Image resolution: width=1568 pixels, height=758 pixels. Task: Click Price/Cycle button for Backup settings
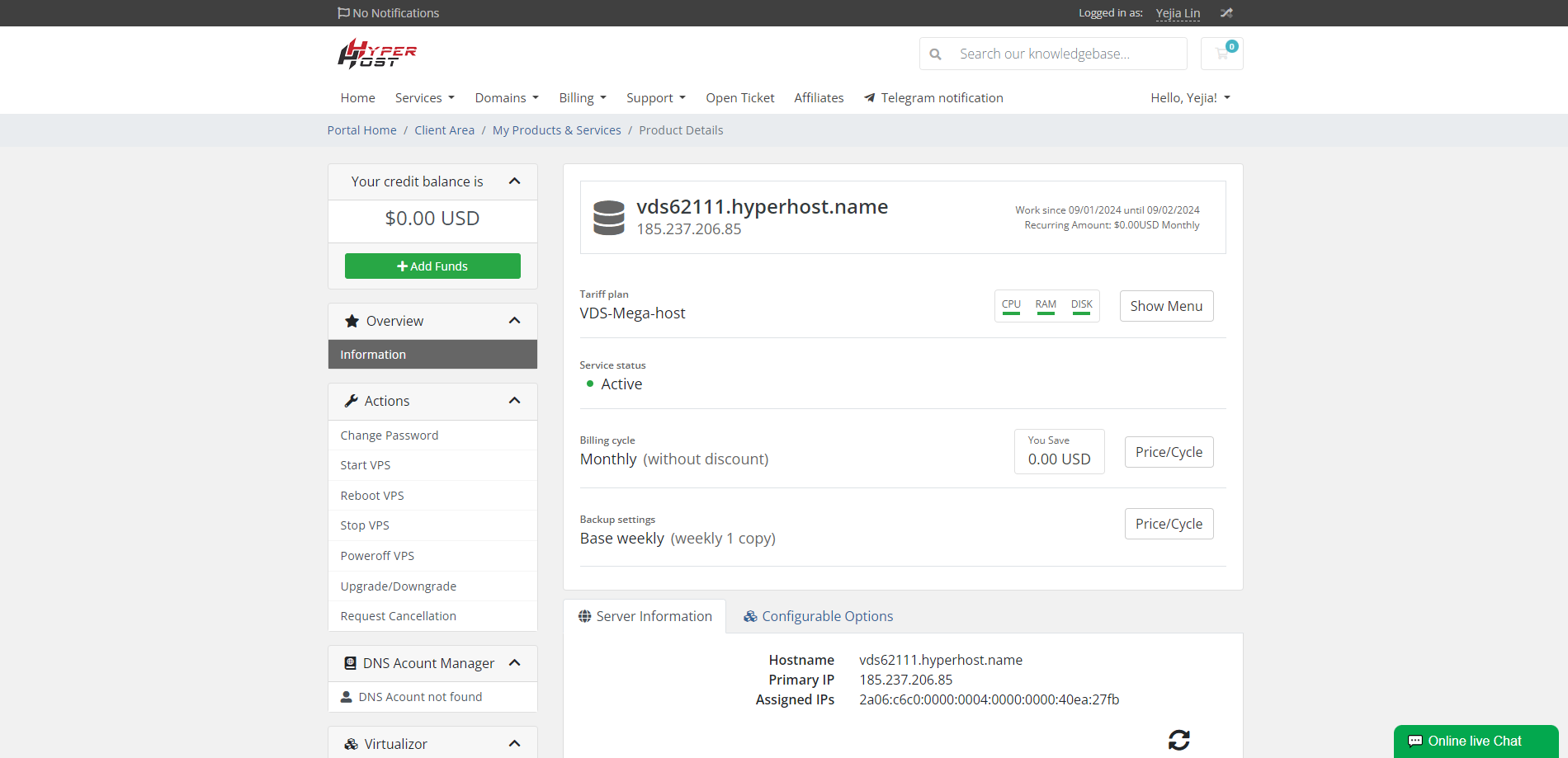point(1169,524)
